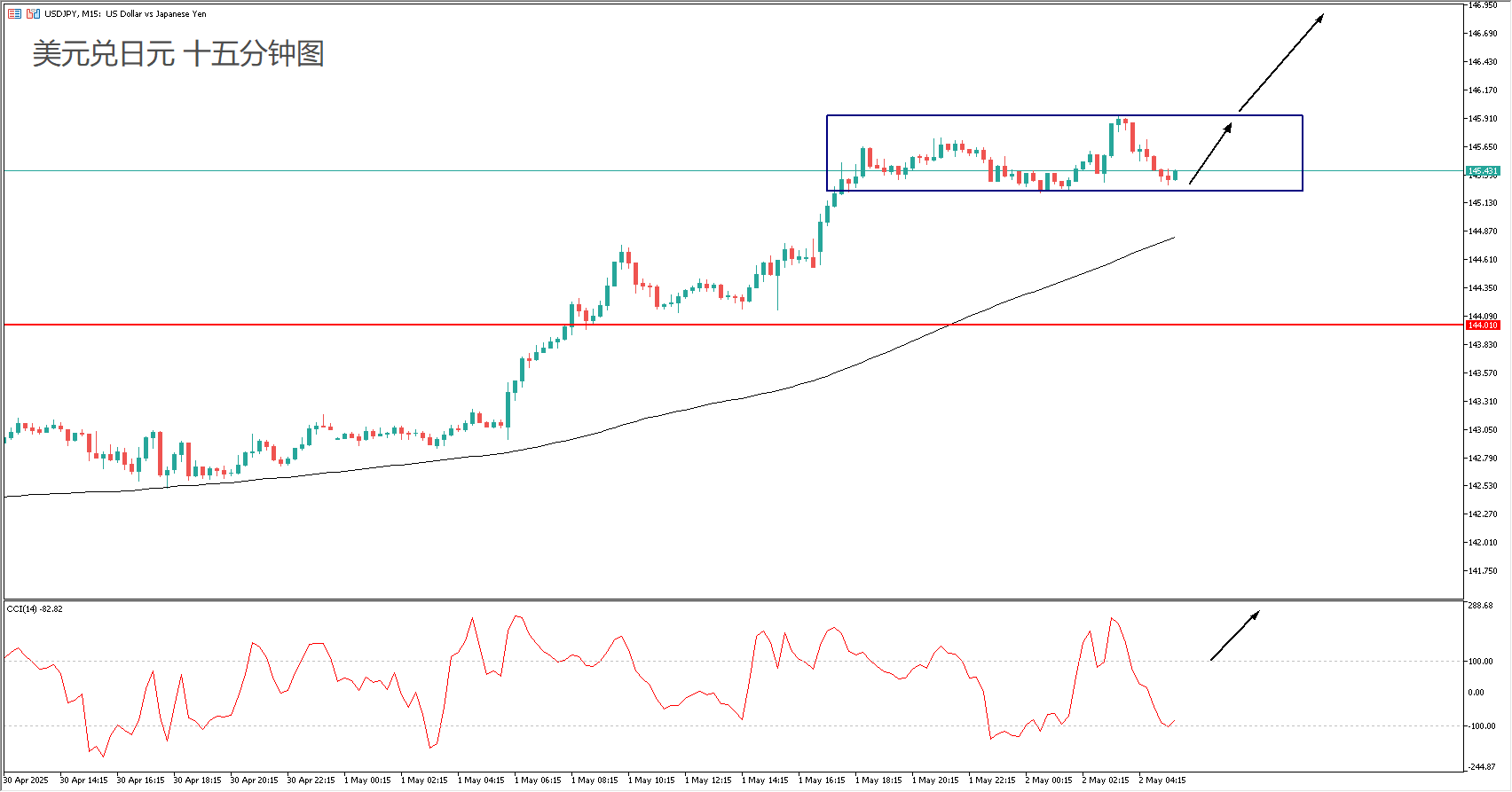This screenshot has width=1512, height=792.
Task: Click the black moving average line
Action: pos(710,405)
